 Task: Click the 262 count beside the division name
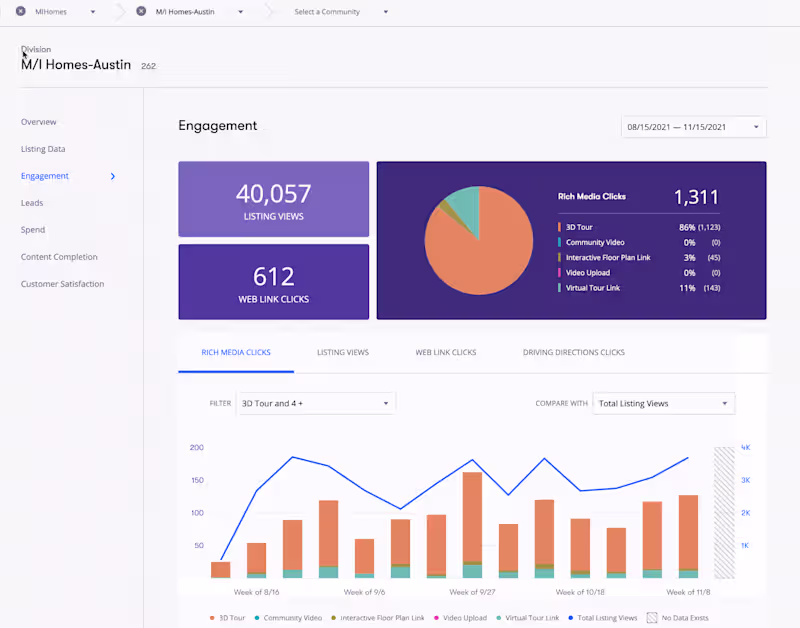pos(148,66)
